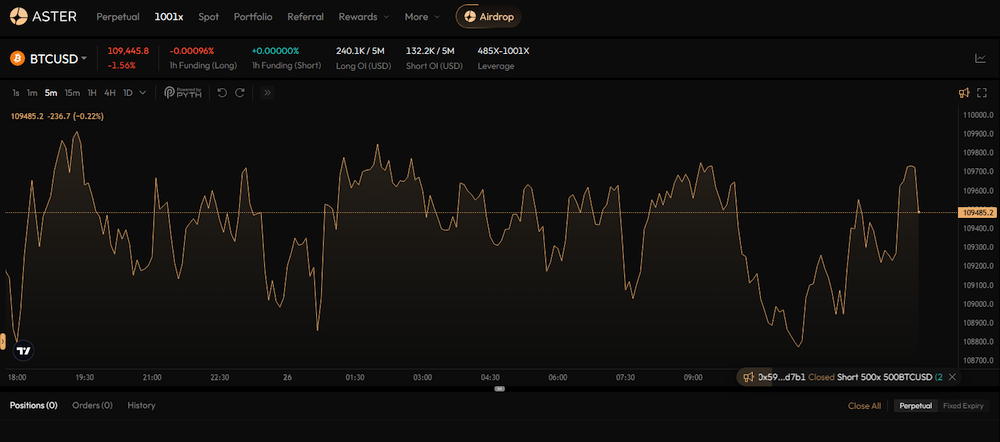1000x442 pixels.
Task: Redo chart action
Action: (240, 93)
